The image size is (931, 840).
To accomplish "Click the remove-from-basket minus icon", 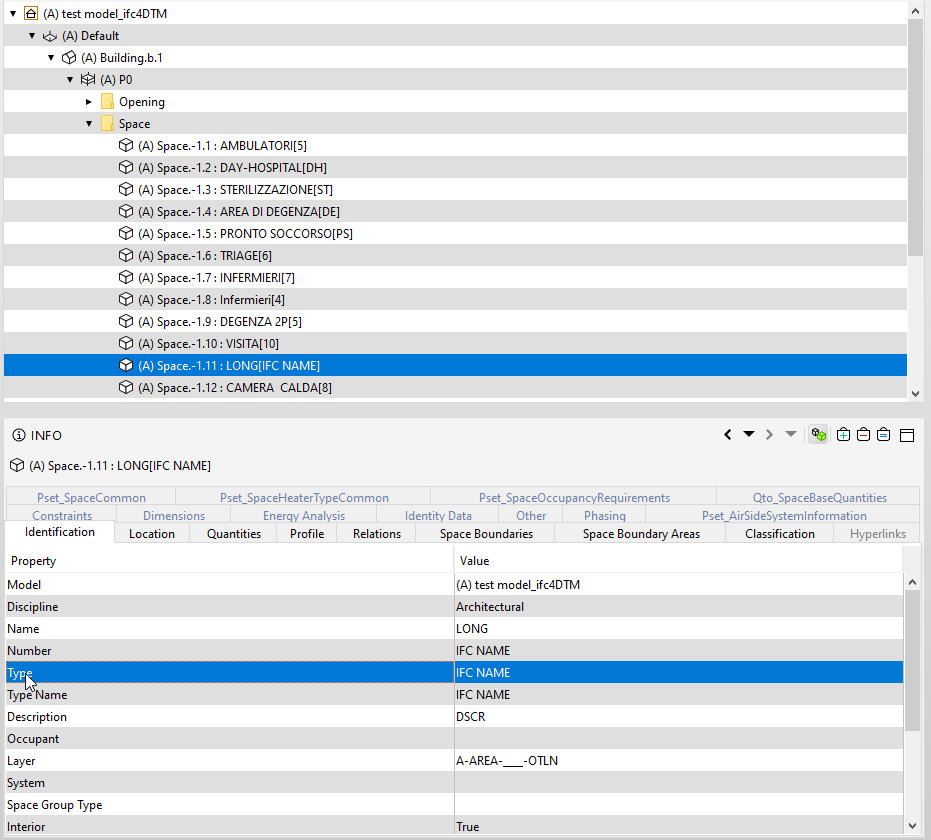I will (x=863, y=435).
